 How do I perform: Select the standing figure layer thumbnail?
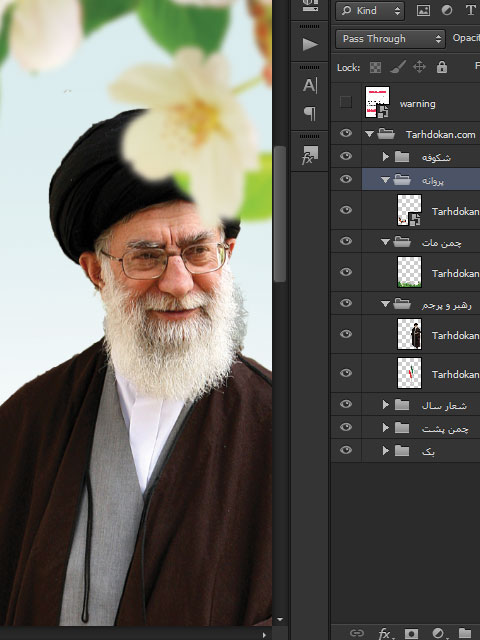point(409,334)
